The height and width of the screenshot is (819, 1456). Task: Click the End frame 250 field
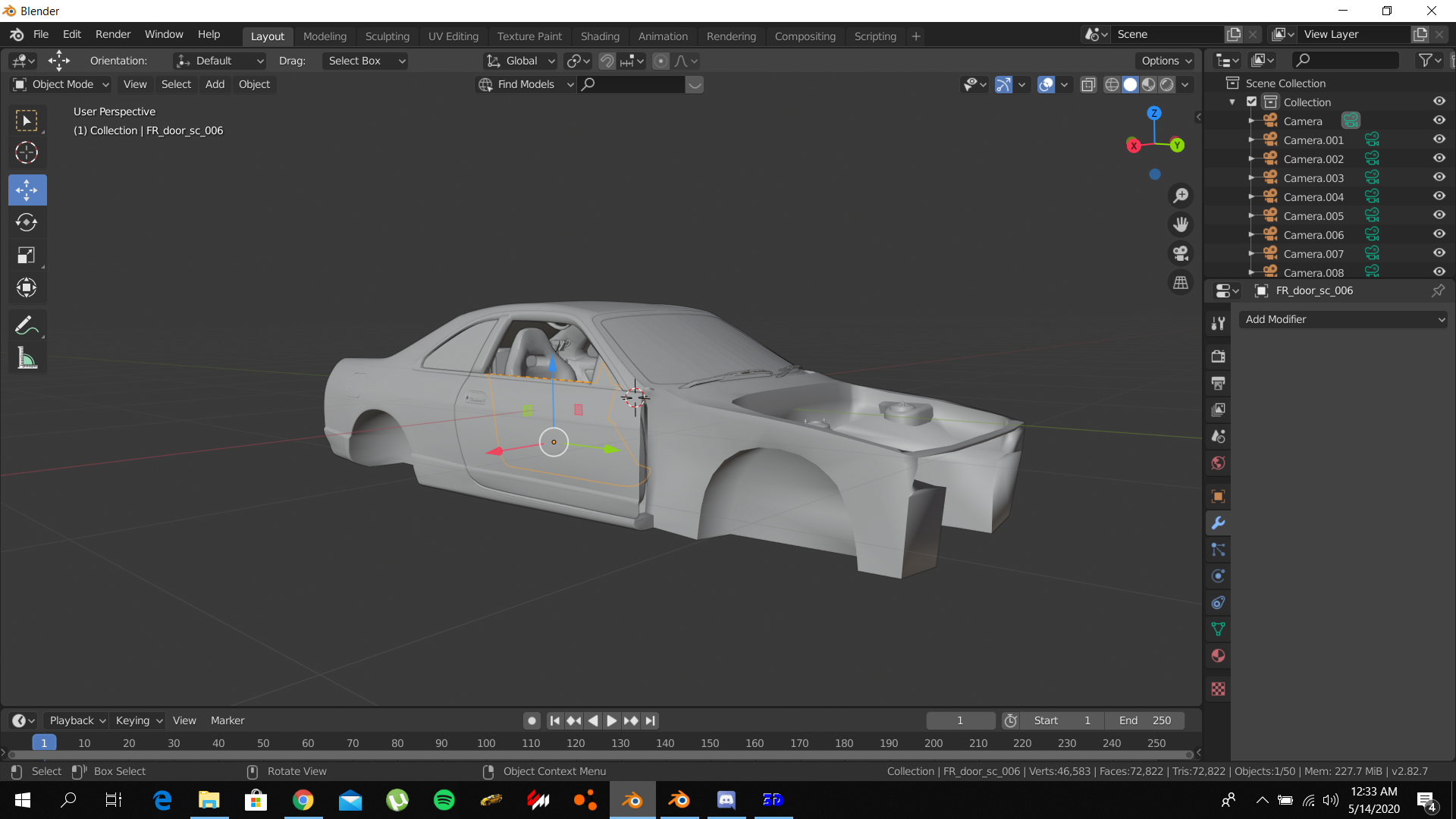tap(1145, 720)
